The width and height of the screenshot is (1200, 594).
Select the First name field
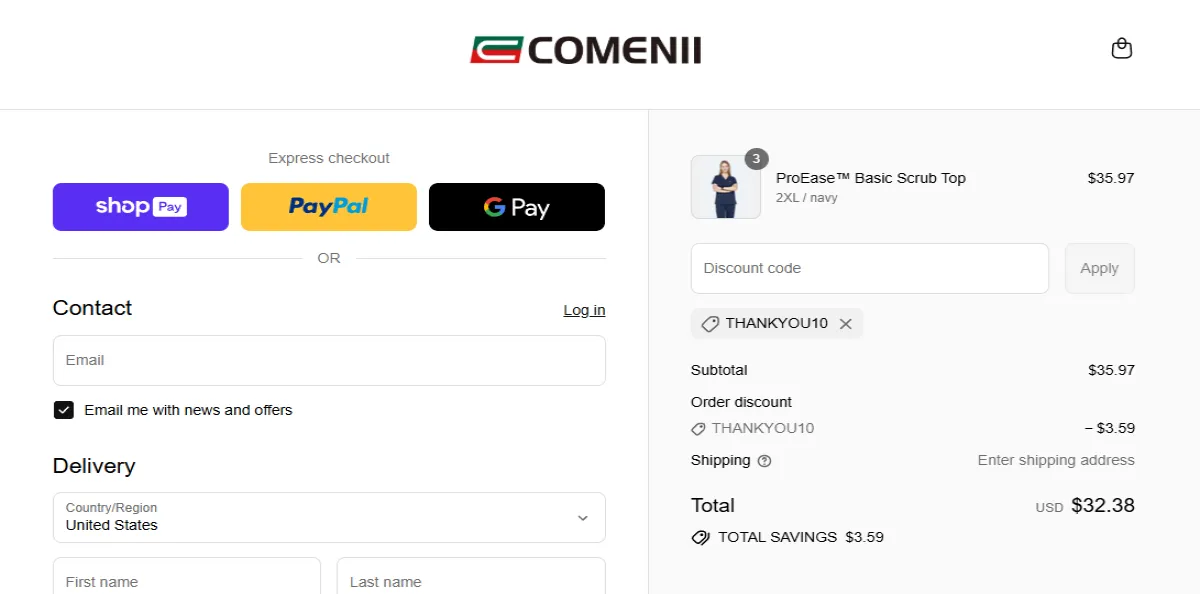(x=186, y=580)
